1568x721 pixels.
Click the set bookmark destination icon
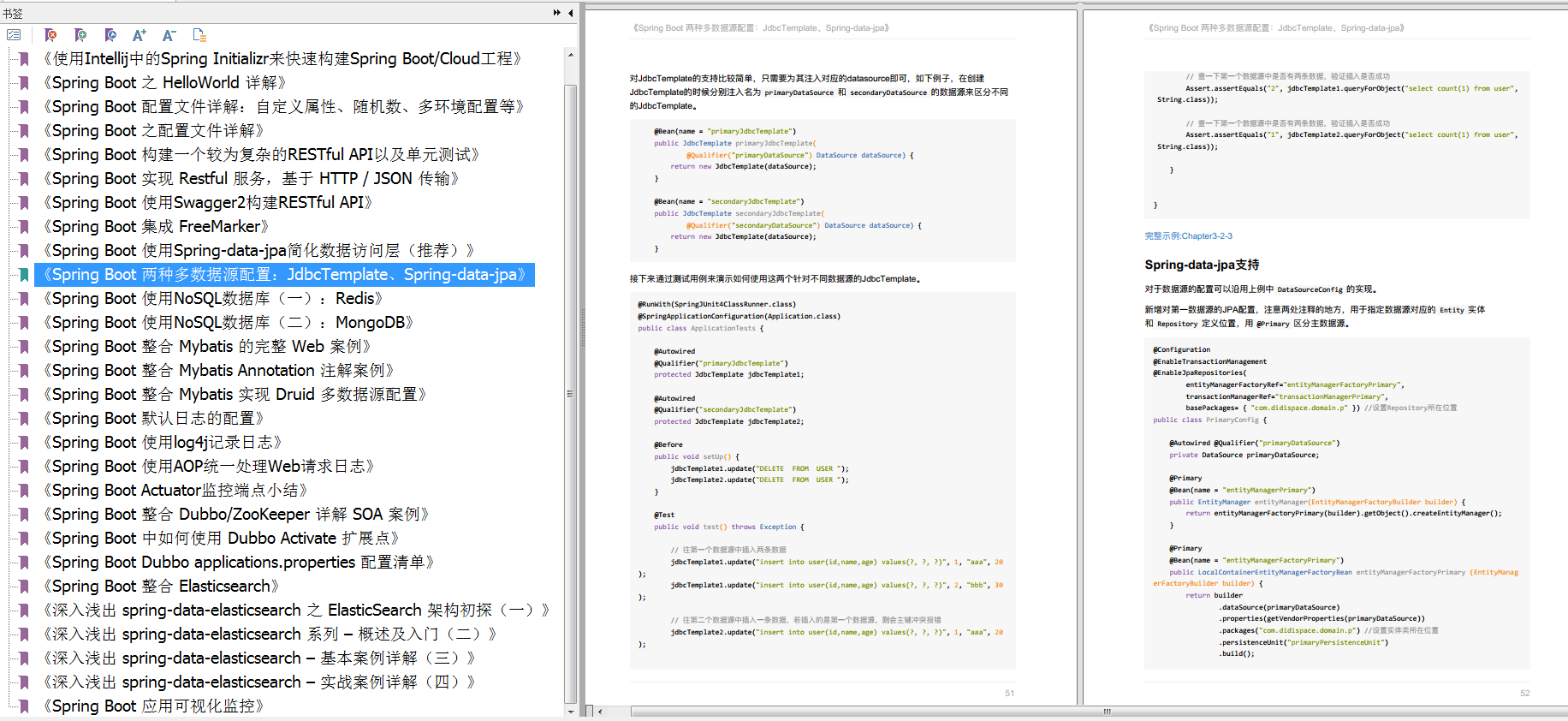click(x=110, y=35)
